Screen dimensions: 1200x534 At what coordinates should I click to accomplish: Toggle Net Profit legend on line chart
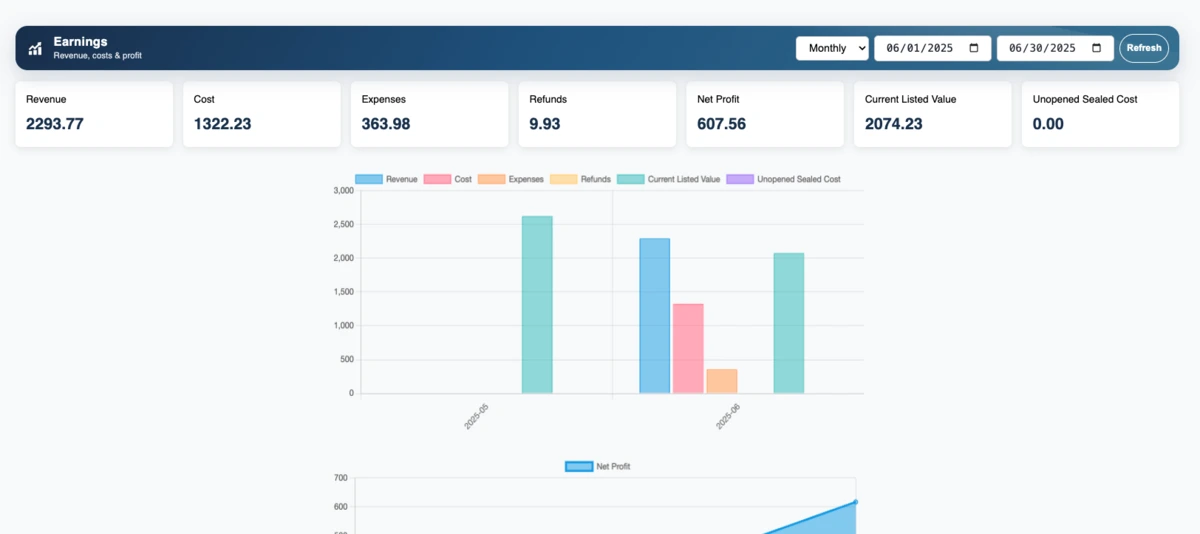coord(598,466)
